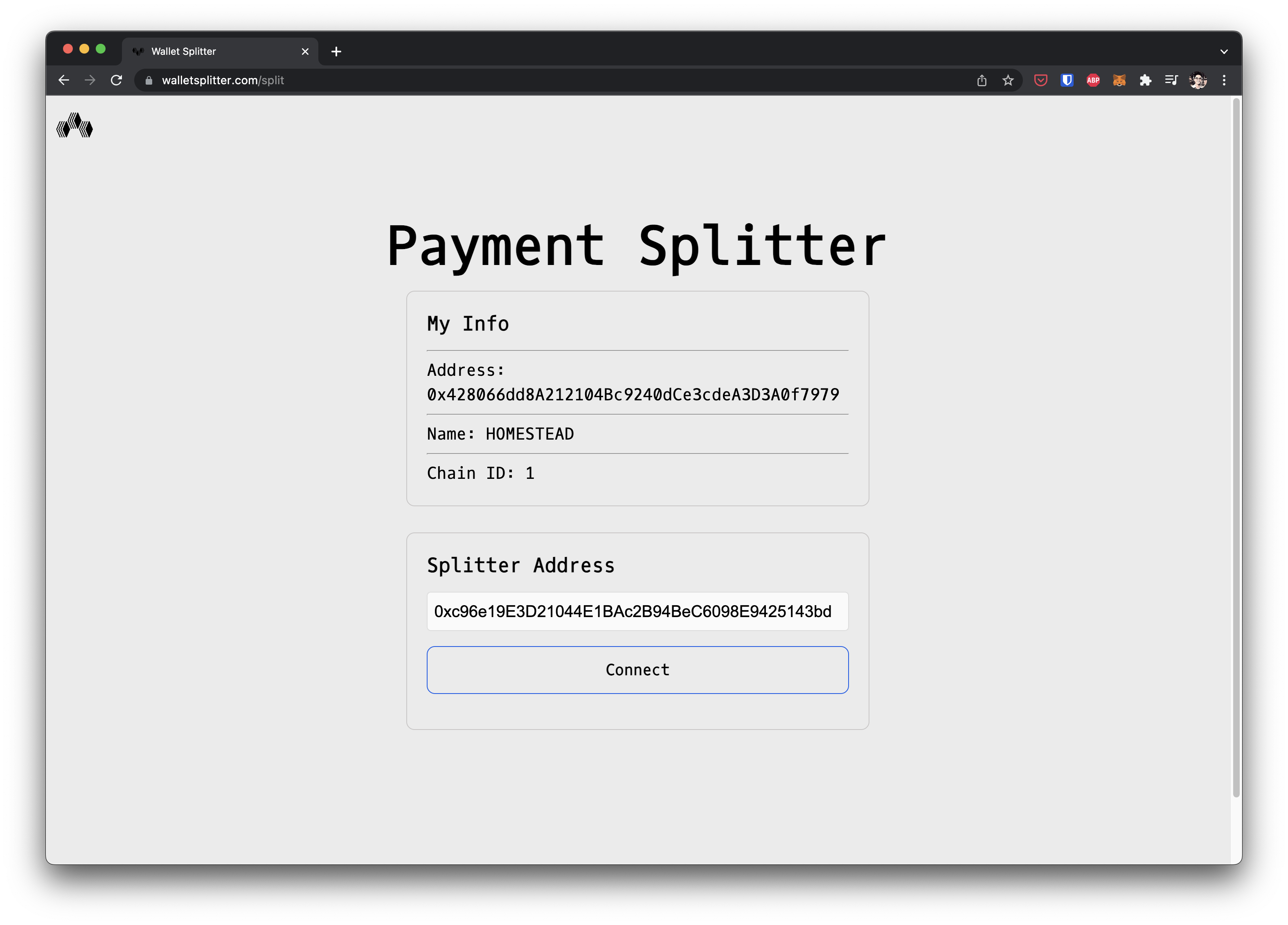This screenshot has width=1288, height=925.
Task: Click the Splitter Address heading
Action: click(x=521, y=566)
